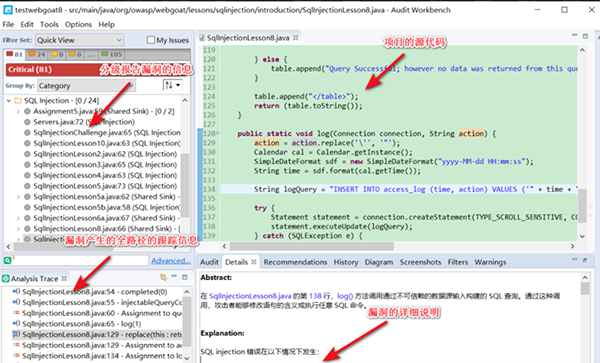
Task: Select the ellipsis tab in the severity bar
Action: pyautogui.click(x=91, y=55)
